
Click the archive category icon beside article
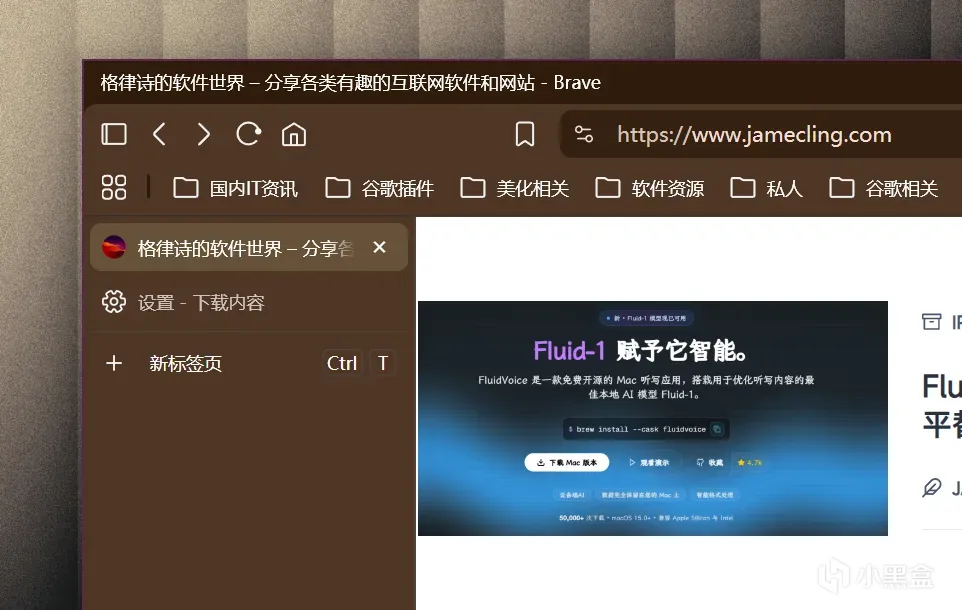click(931, 322)
